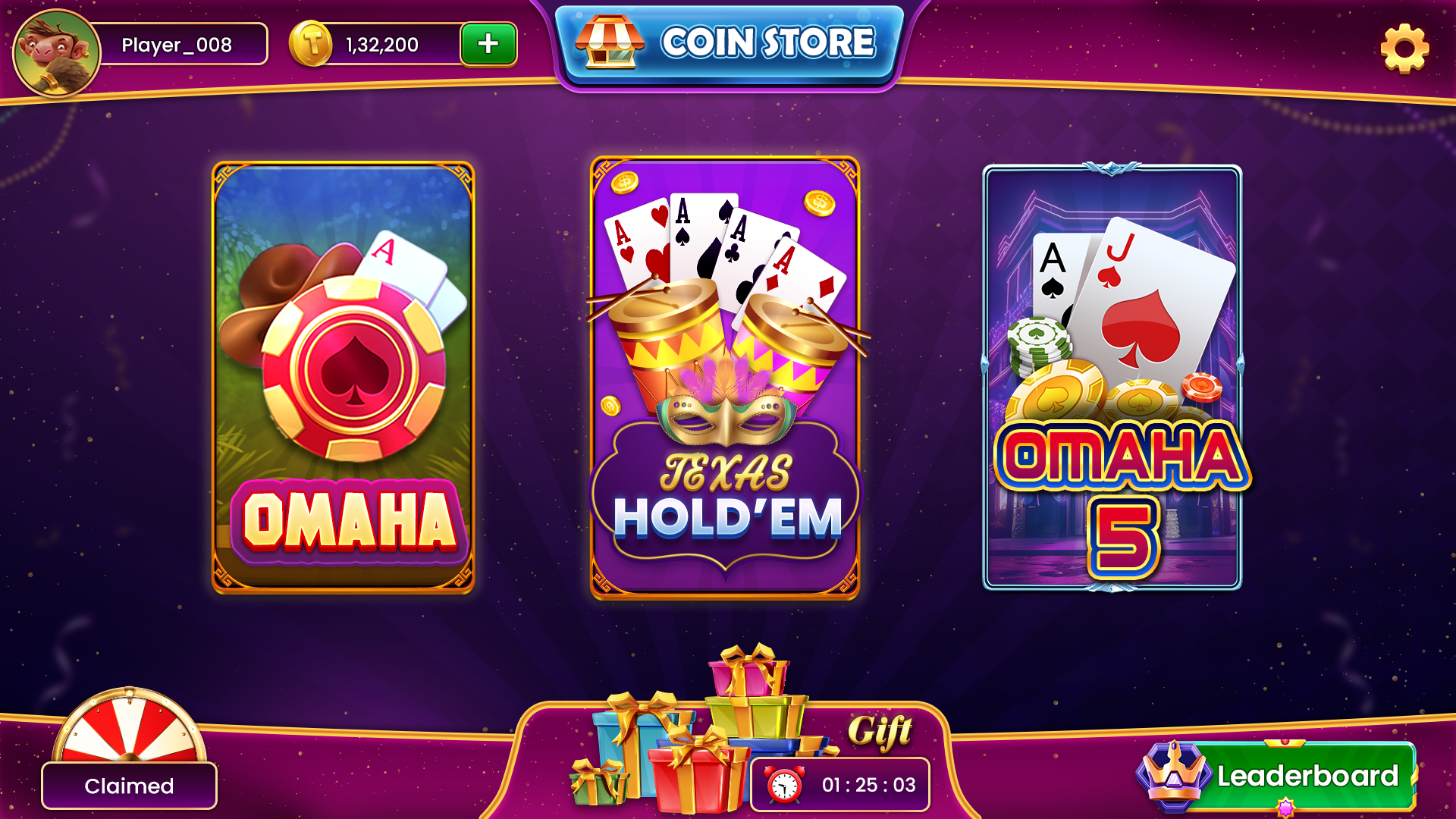Click the Claimed button under wheel
The height and width of the screenshot is (819, 1456).
click(129, 786)
